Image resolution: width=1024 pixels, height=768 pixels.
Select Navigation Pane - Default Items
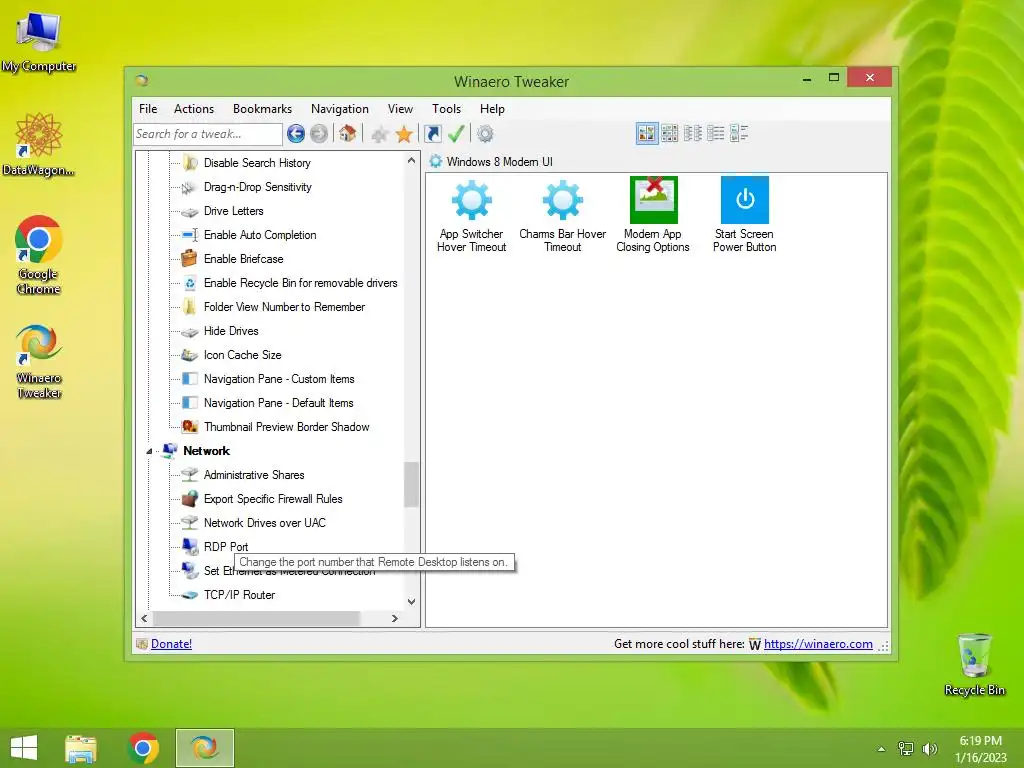278,403
